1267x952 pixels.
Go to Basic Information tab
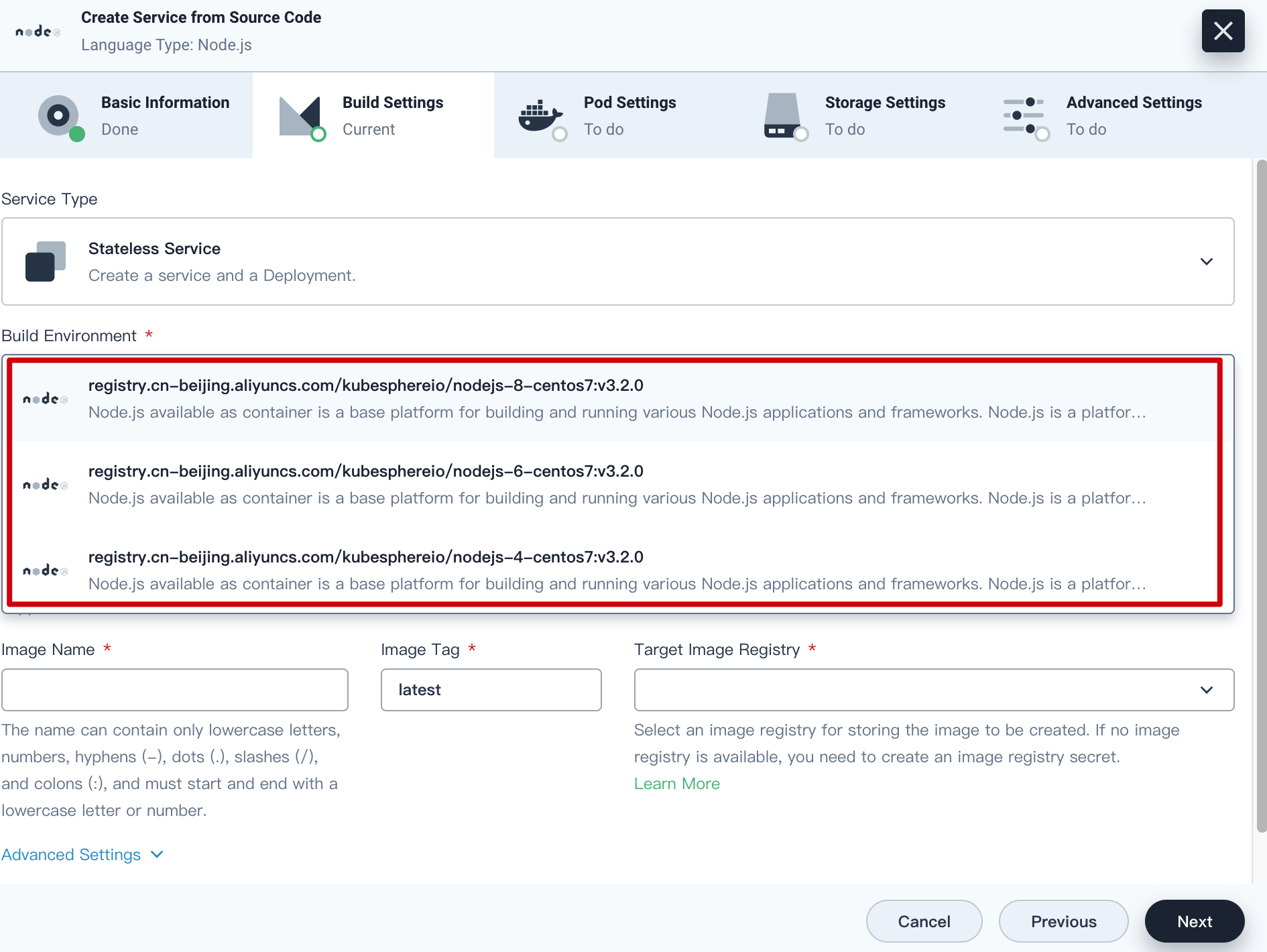pyautogui.click(x=126, y=115)
